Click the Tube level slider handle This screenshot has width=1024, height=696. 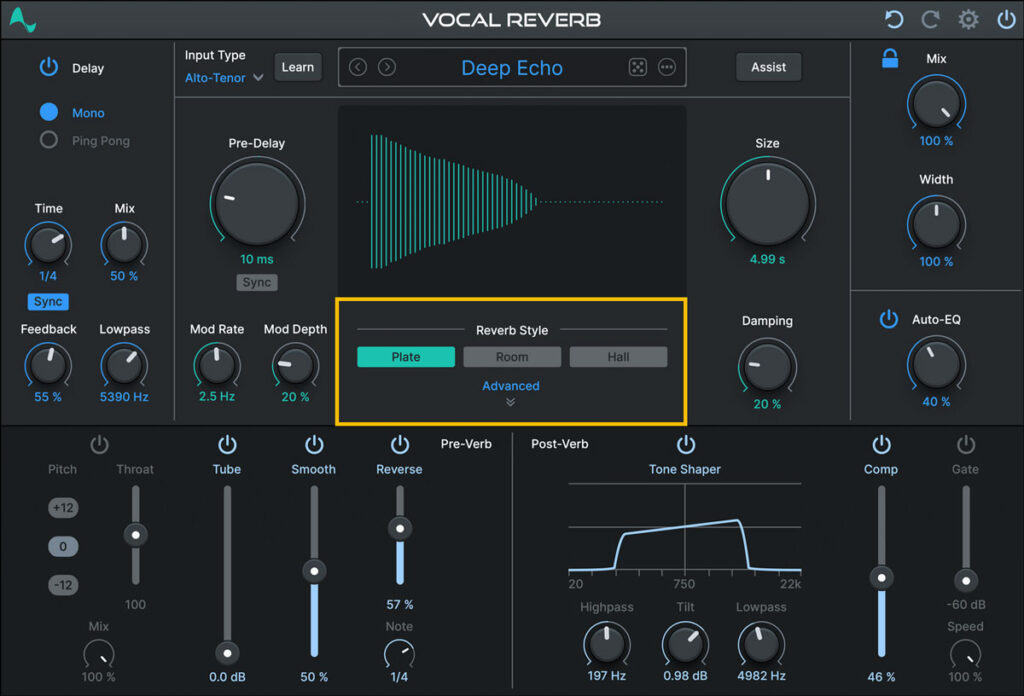pyautogui.click(x=227, y=653)
